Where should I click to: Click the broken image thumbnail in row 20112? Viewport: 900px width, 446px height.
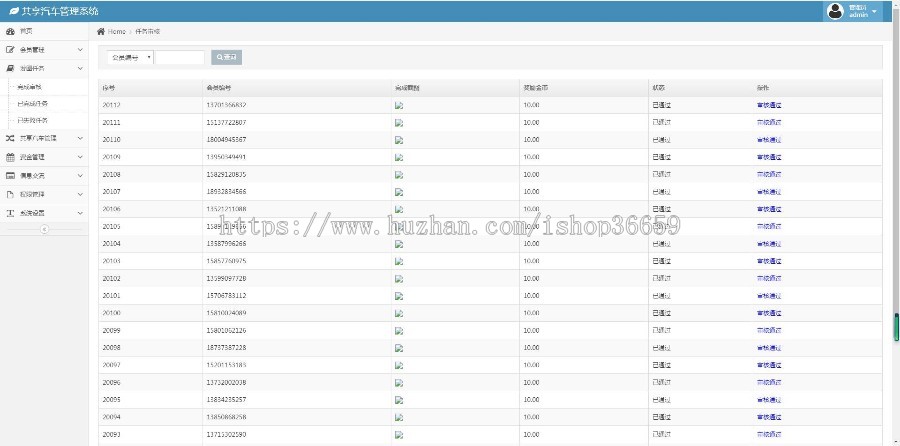399,106
